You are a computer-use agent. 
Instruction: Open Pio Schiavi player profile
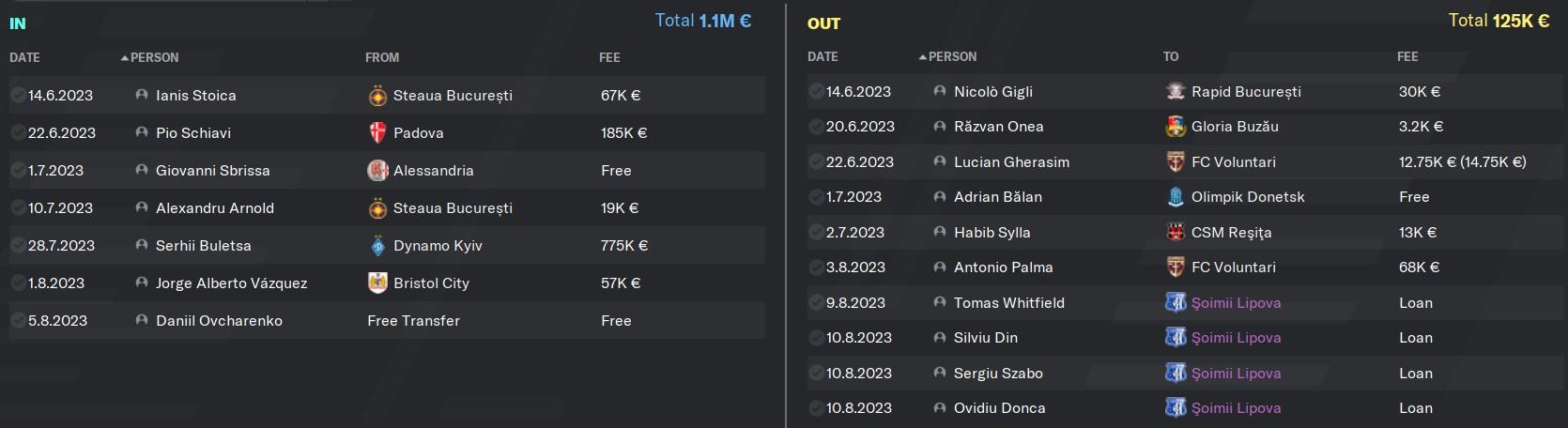point(193,133)
